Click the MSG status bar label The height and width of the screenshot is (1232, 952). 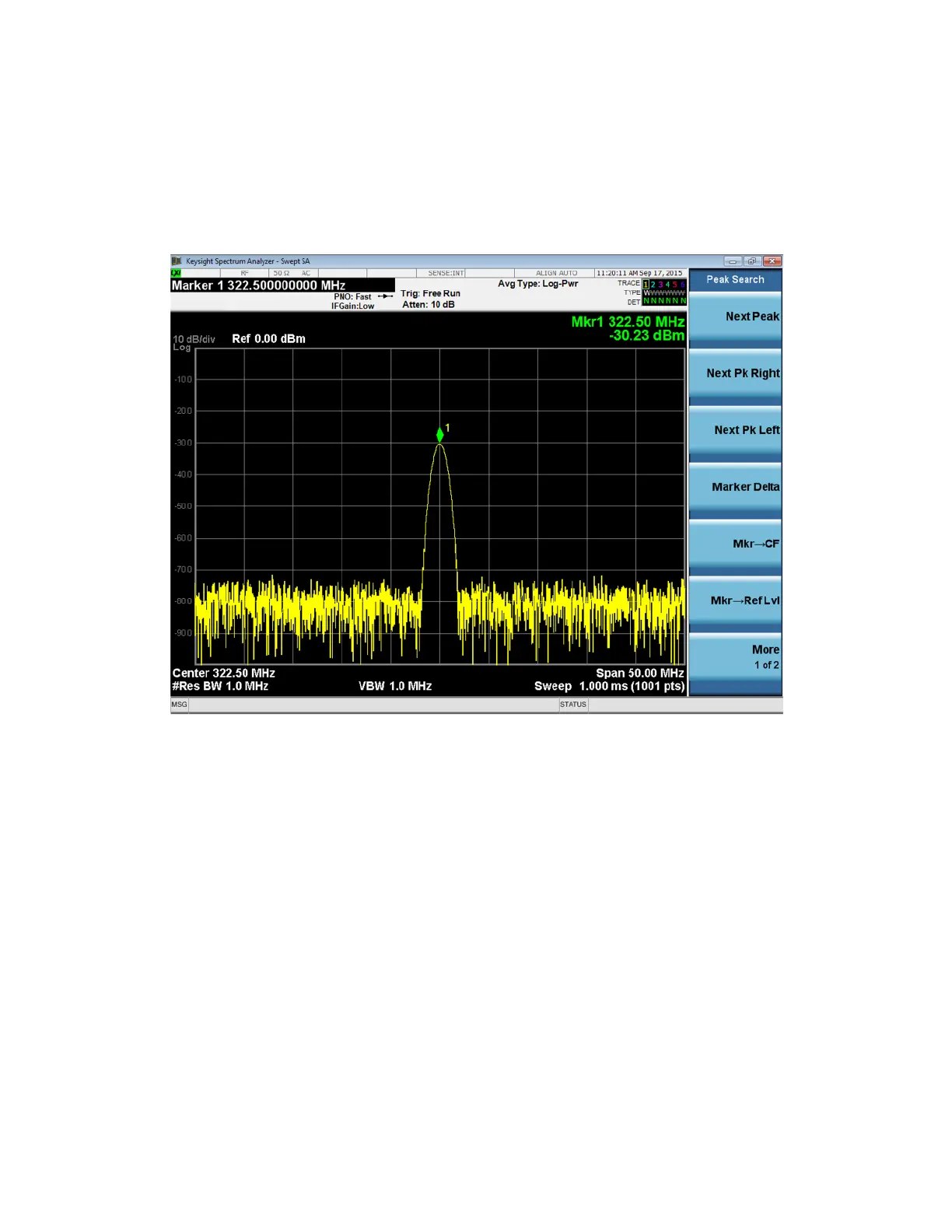180,705
